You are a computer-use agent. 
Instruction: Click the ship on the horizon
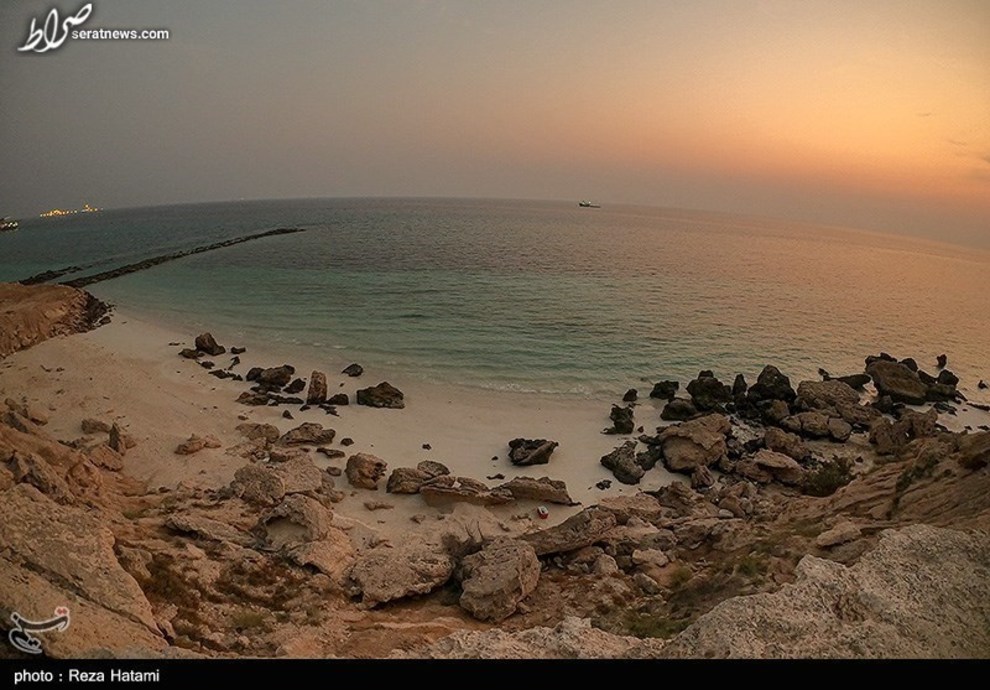[x=589, y=204]
